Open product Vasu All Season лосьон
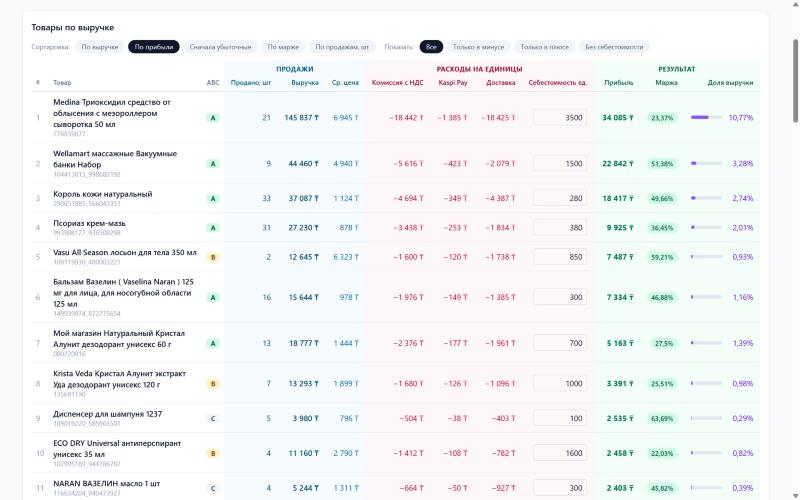 (124, 253)
